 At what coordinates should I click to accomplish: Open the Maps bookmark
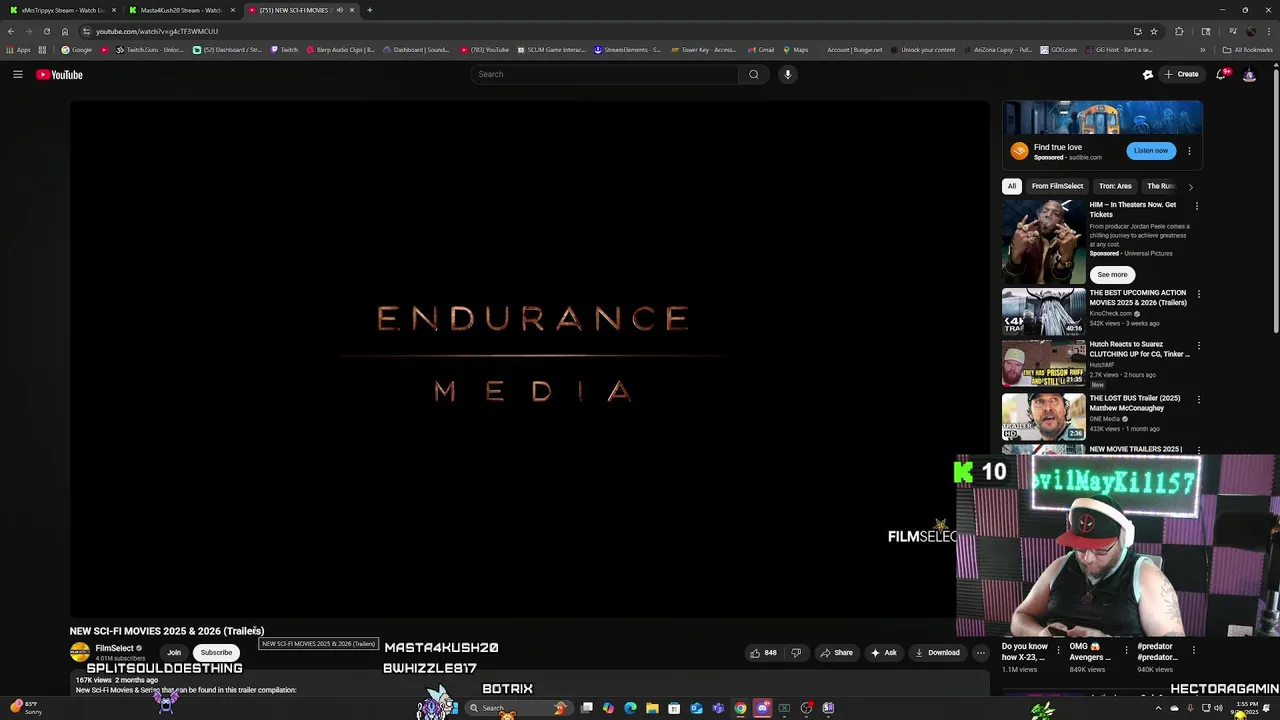[796, 50]
